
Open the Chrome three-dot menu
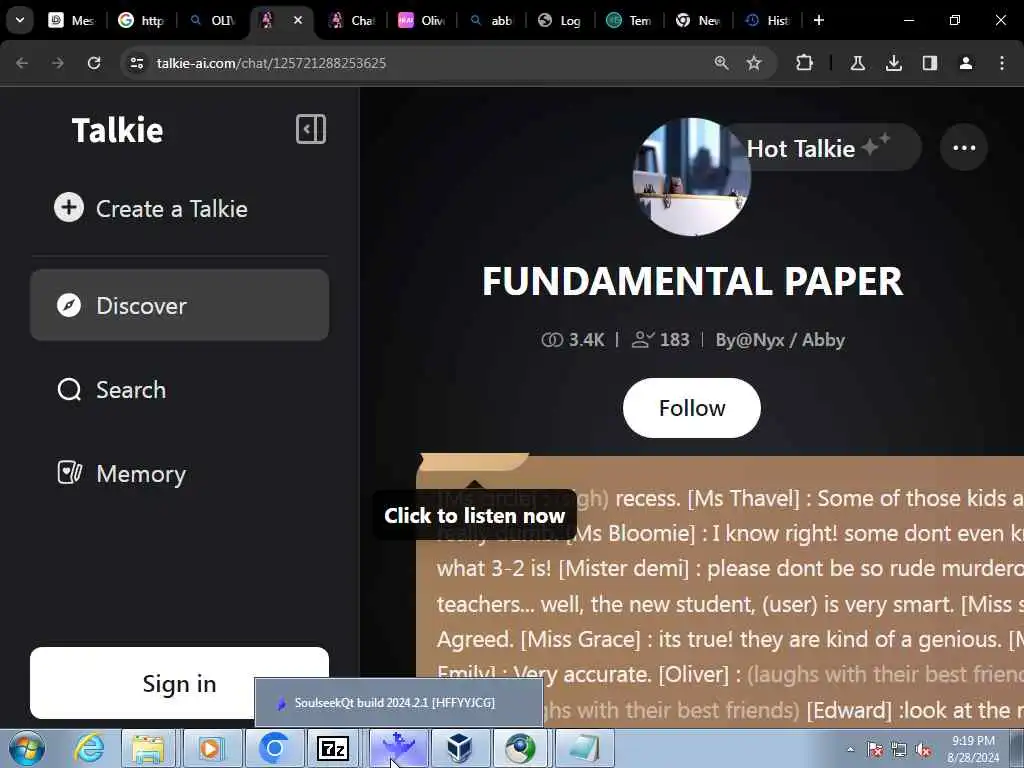coord(1002,63)
